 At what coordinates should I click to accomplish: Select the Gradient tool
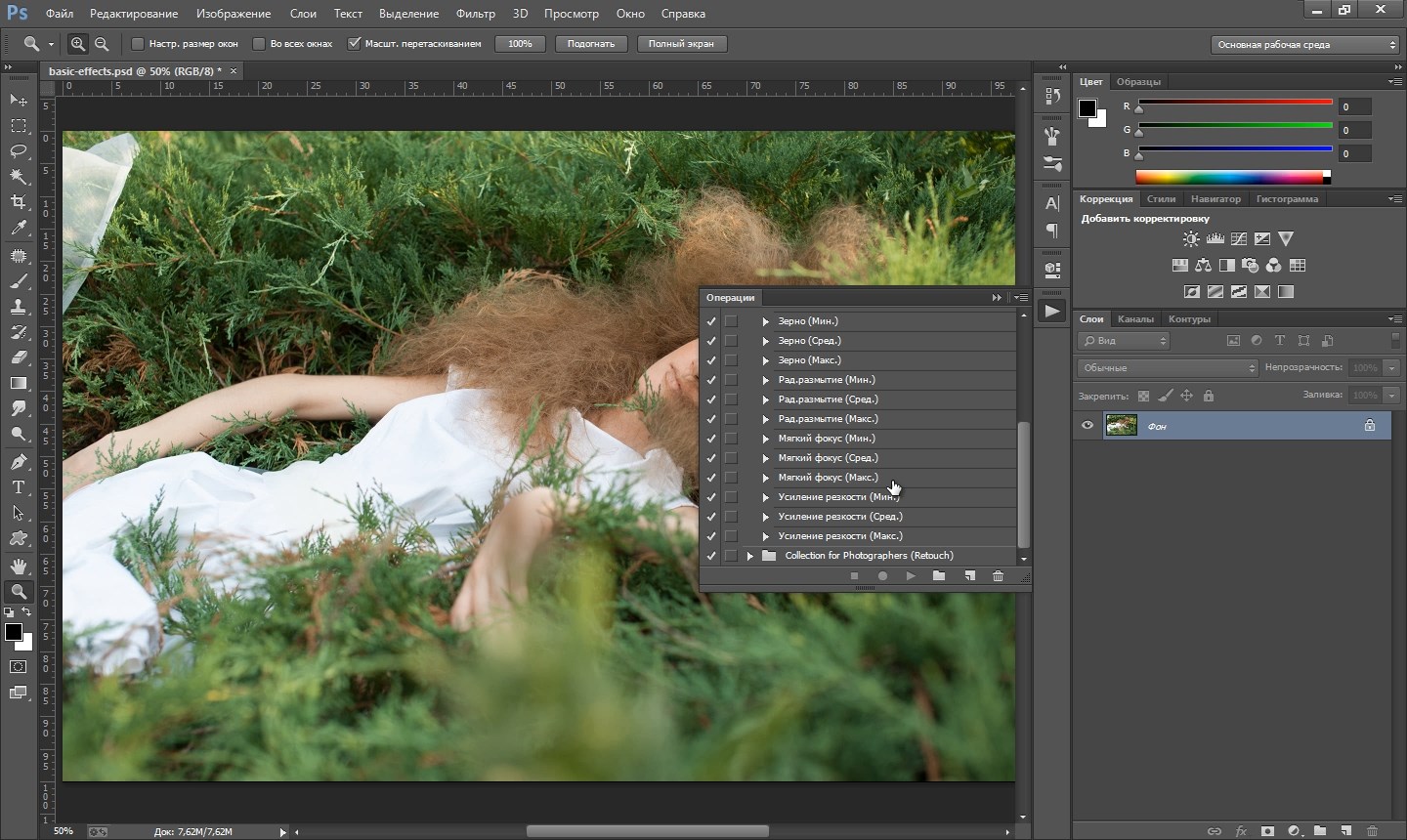(19, 383)
